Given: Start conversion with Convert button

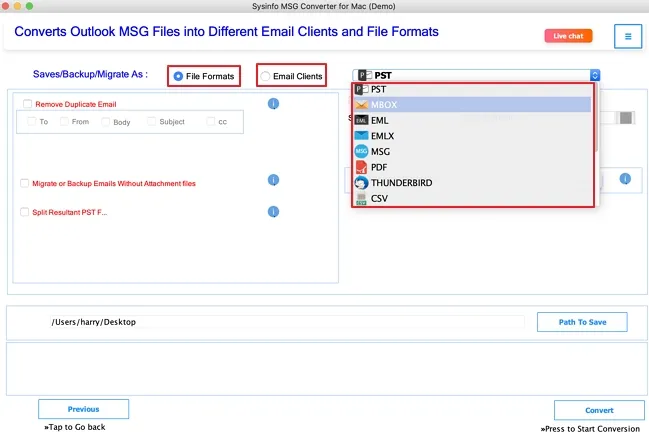Looking at the screenshot, I should (x=599, y=410).
